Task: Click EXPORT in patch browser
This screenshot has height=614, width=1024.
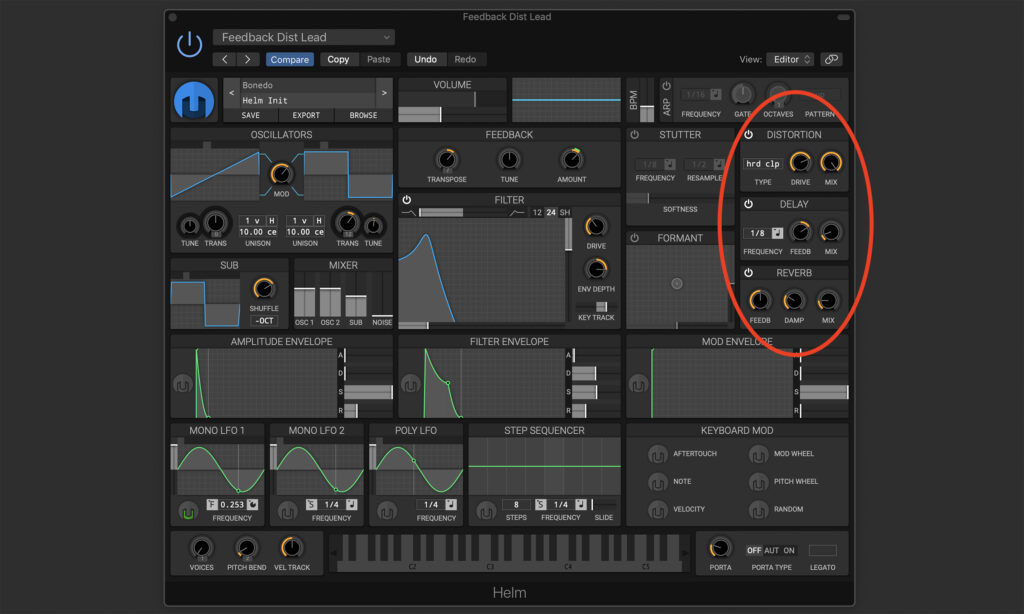Action: pyautogui.click(x=306, y=116)
